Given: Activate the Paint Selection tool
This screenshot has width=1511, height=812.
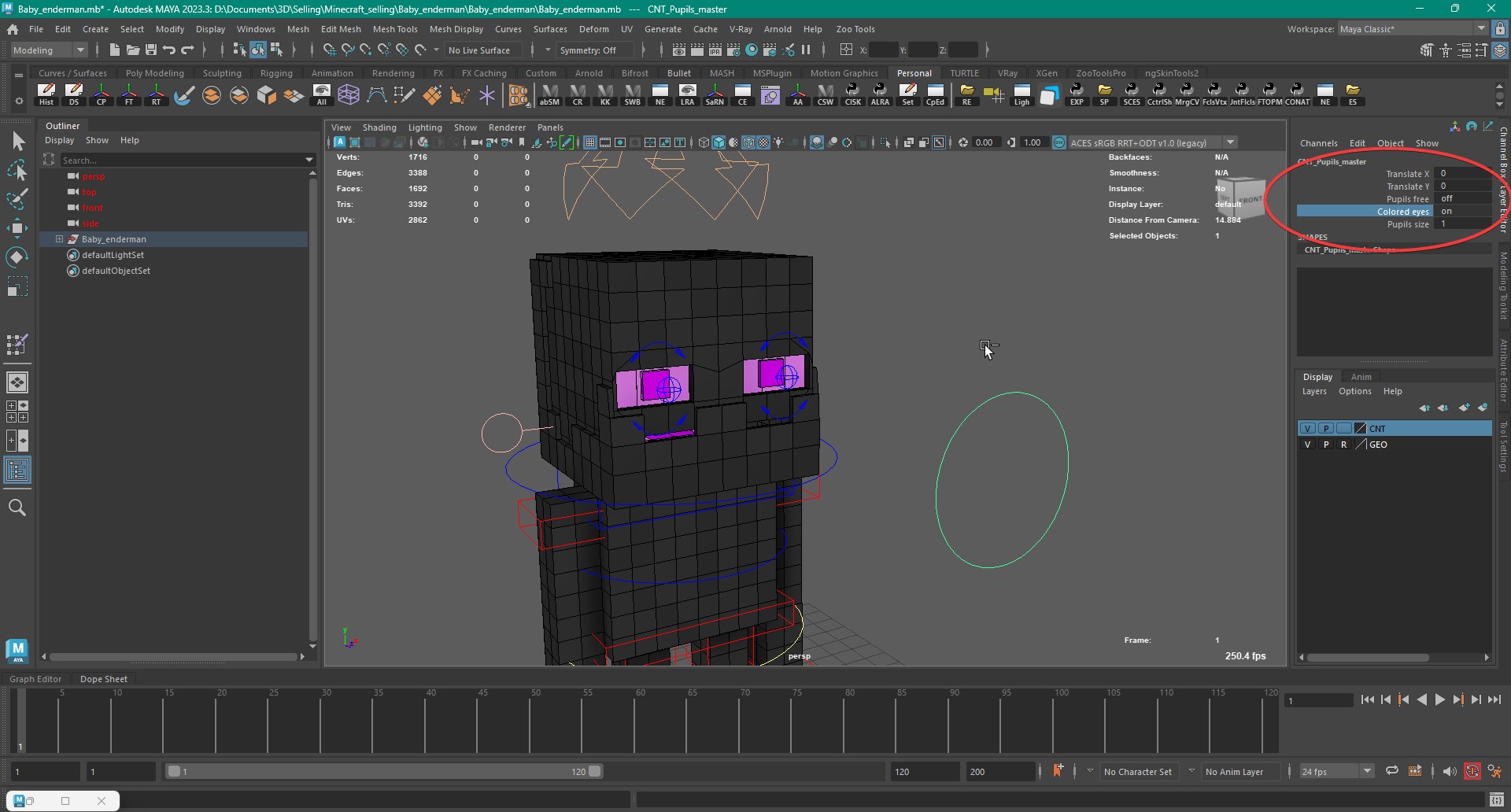Looking at the screenshot, I should coord(17,199).
